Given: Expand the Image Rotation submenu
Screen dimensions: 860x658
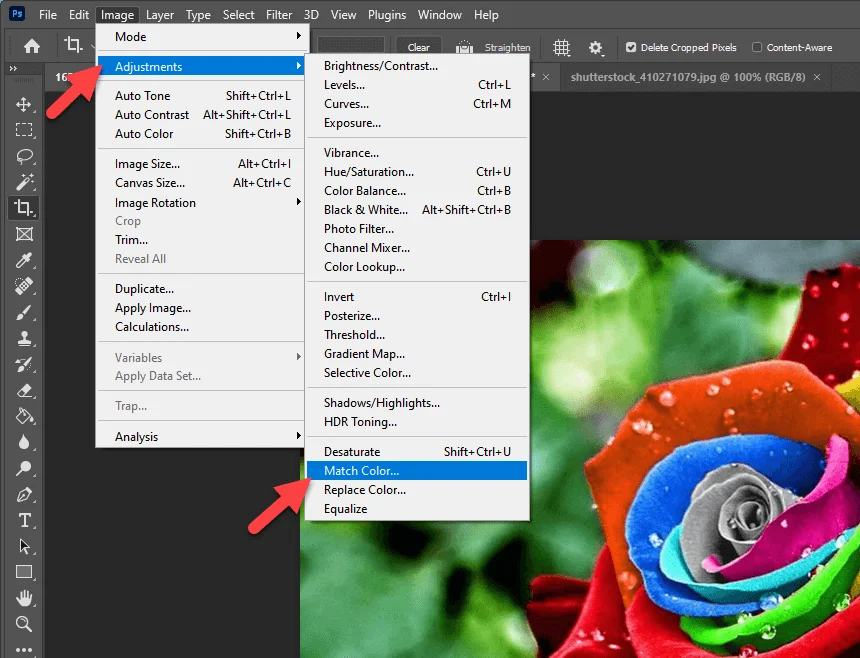Looking at the screenshot, I should (x=201, y=202).
